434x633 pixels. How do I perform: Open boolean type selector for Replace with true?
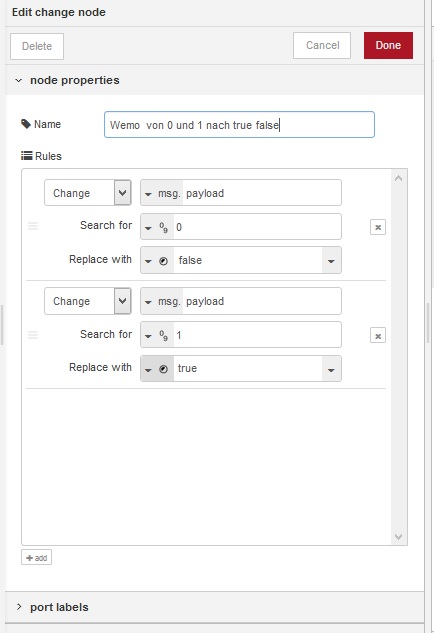pyautogui.click(x=157, y=369)
